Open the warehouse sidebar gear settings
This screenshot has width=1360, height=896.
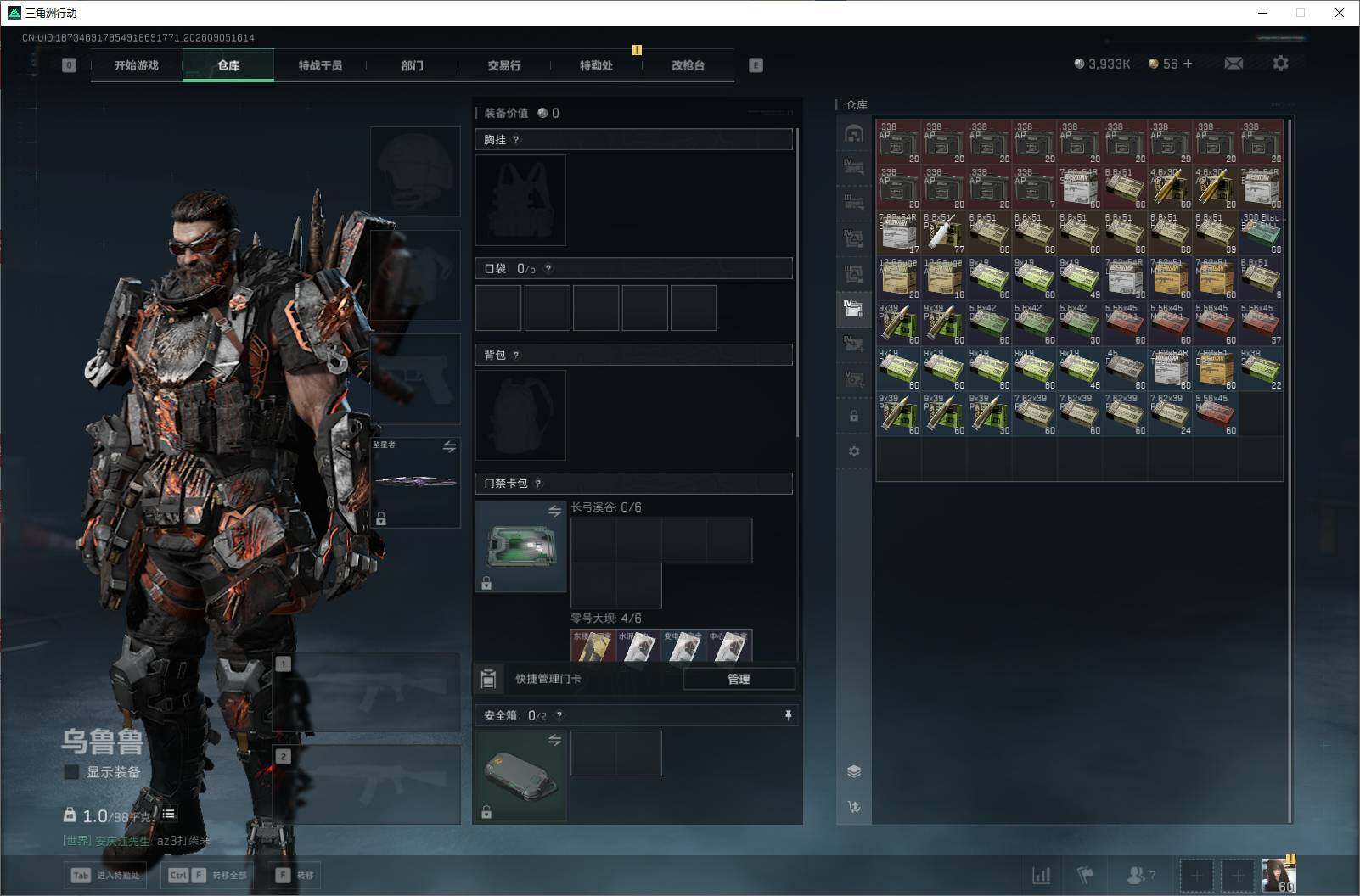coord(854,451)
